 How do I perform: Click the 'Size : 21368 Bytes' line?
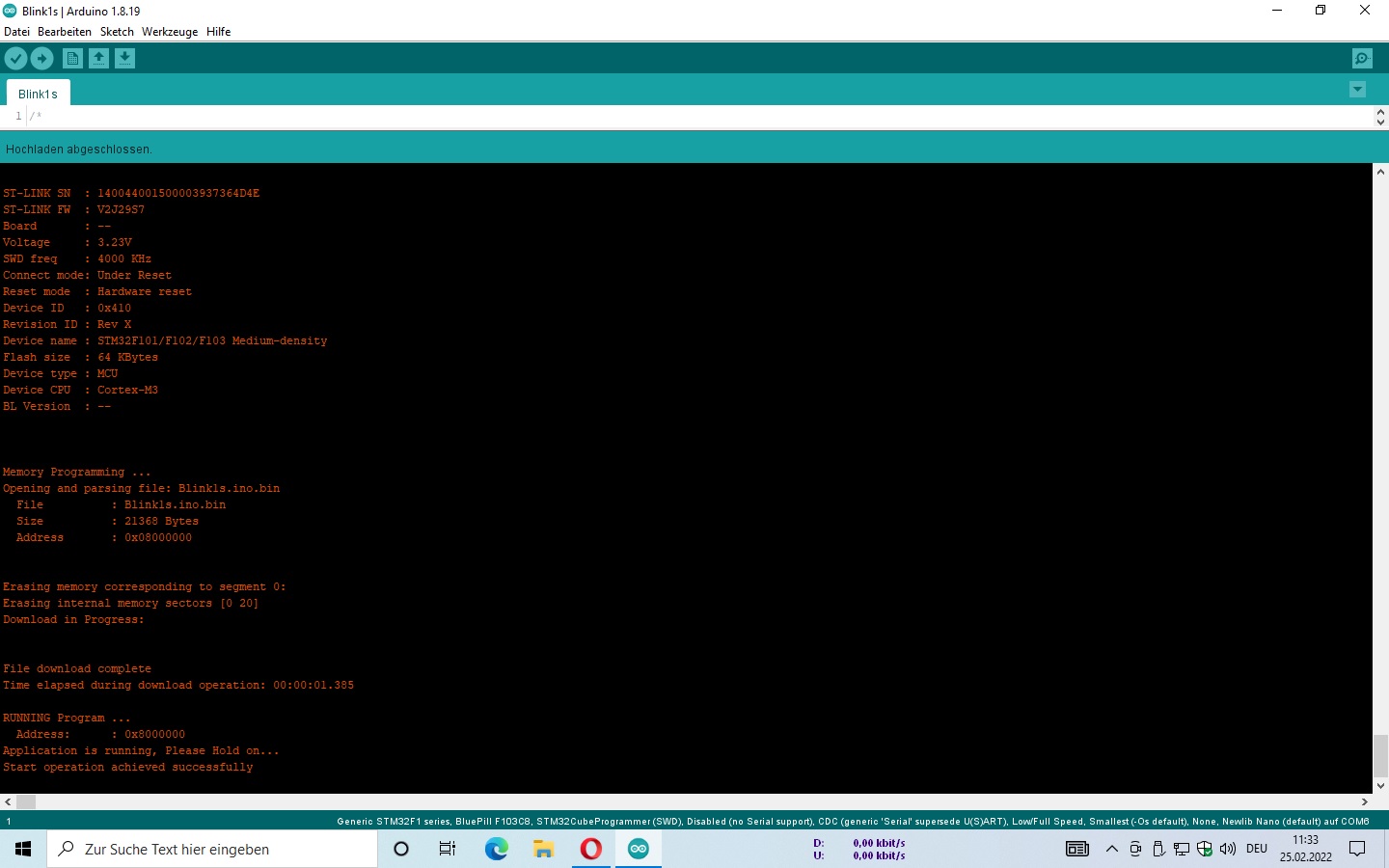[x=107, y=521]
